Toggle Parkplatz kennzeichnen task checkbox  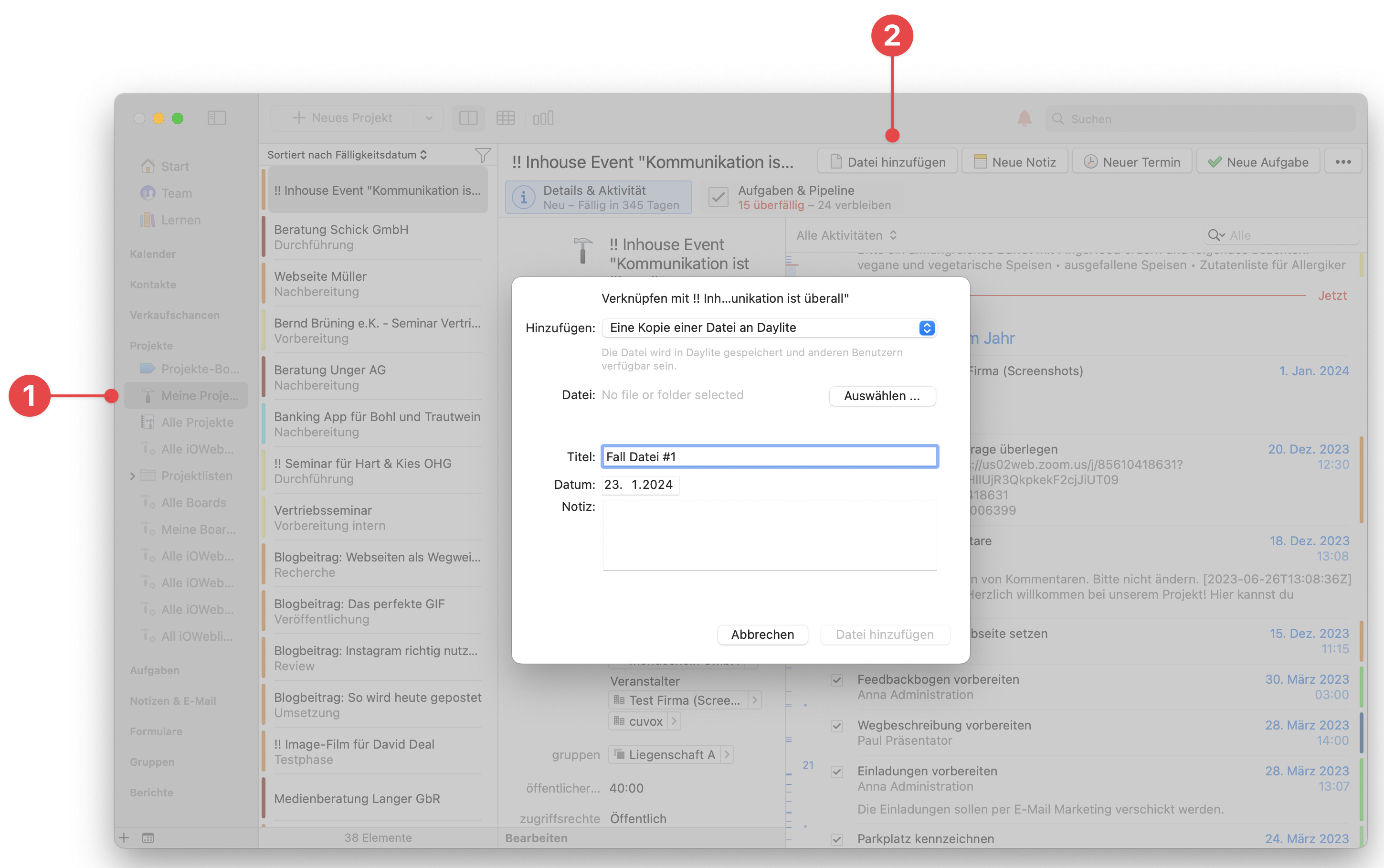pyautogui.click(x=837, y=839)
